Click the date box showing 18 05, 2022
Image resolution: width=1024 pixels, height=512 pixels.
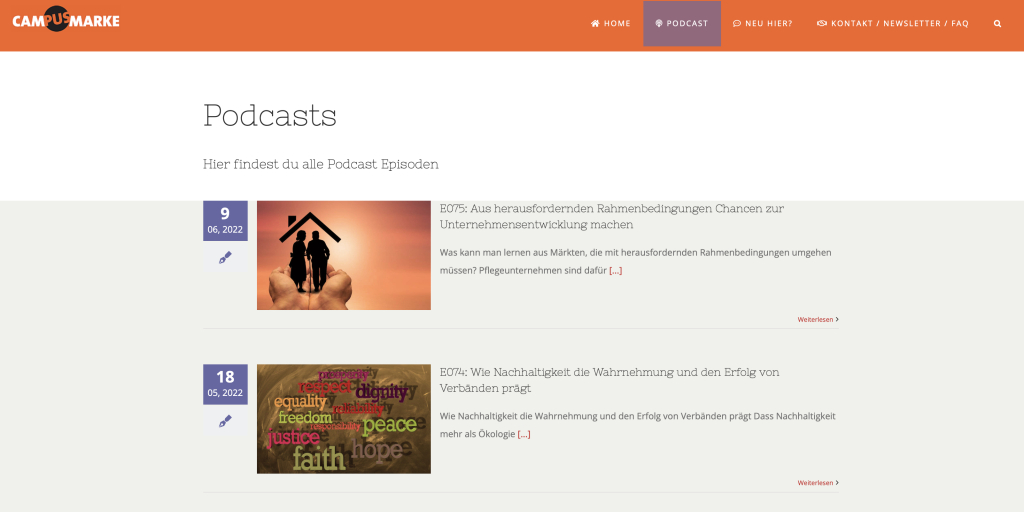point(225,383)
